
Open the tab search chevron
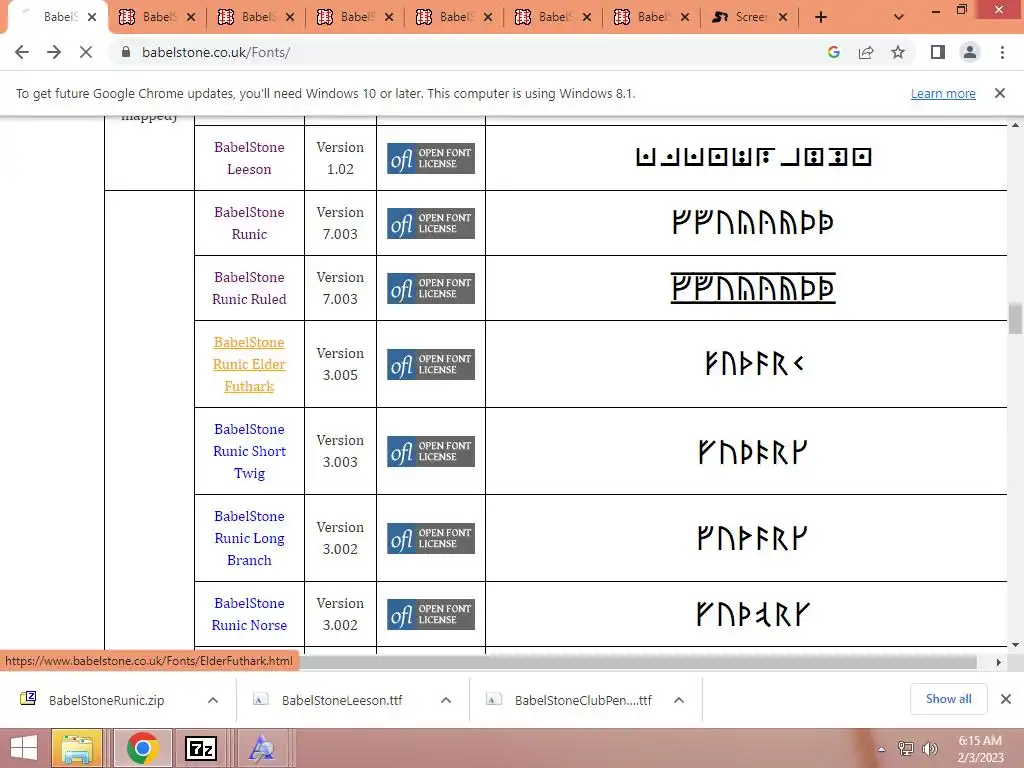(899, 17)
